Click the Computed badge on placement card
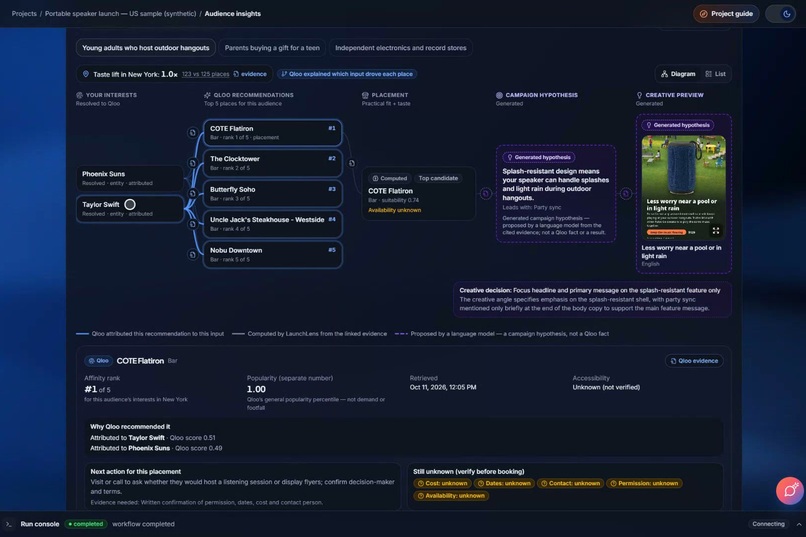 point(390,178)
